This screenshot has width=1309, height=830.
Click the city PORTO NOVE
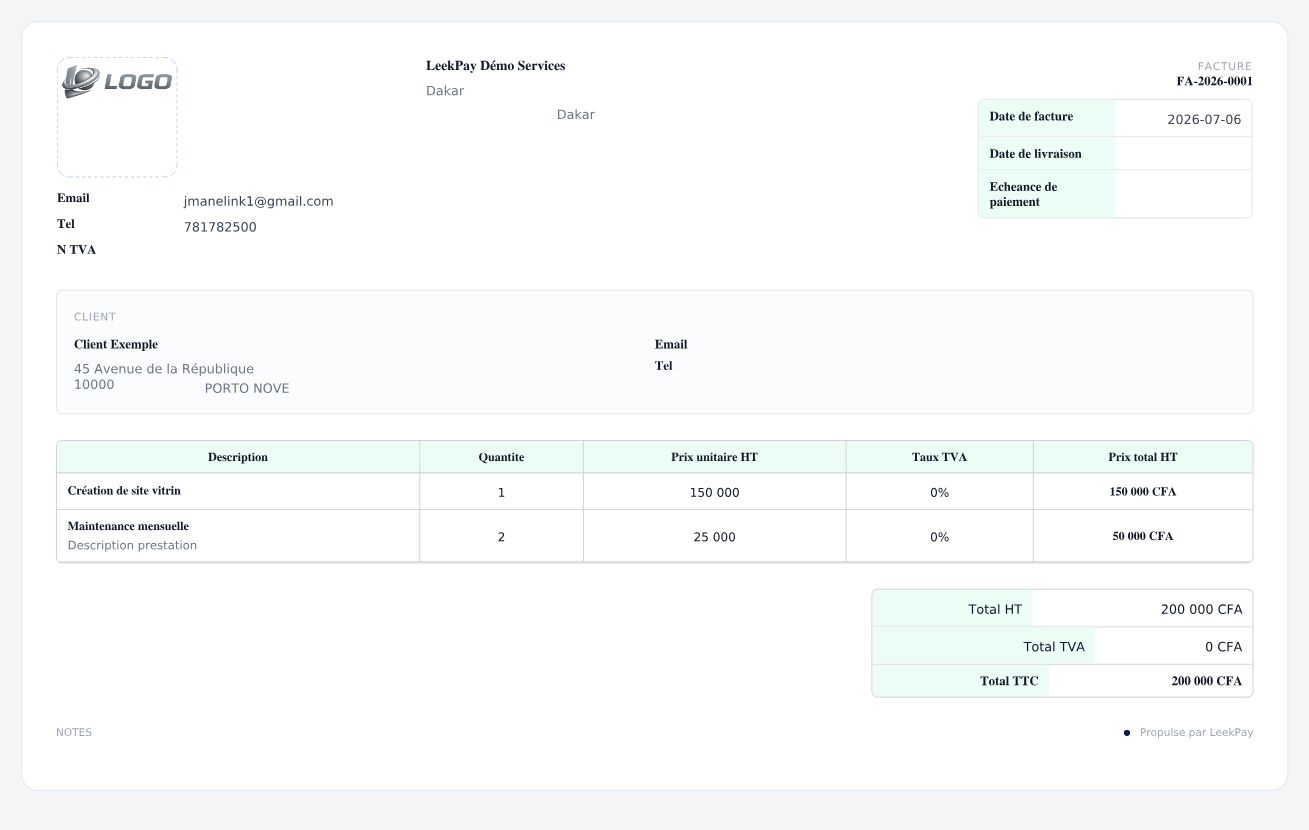point(247,389)
